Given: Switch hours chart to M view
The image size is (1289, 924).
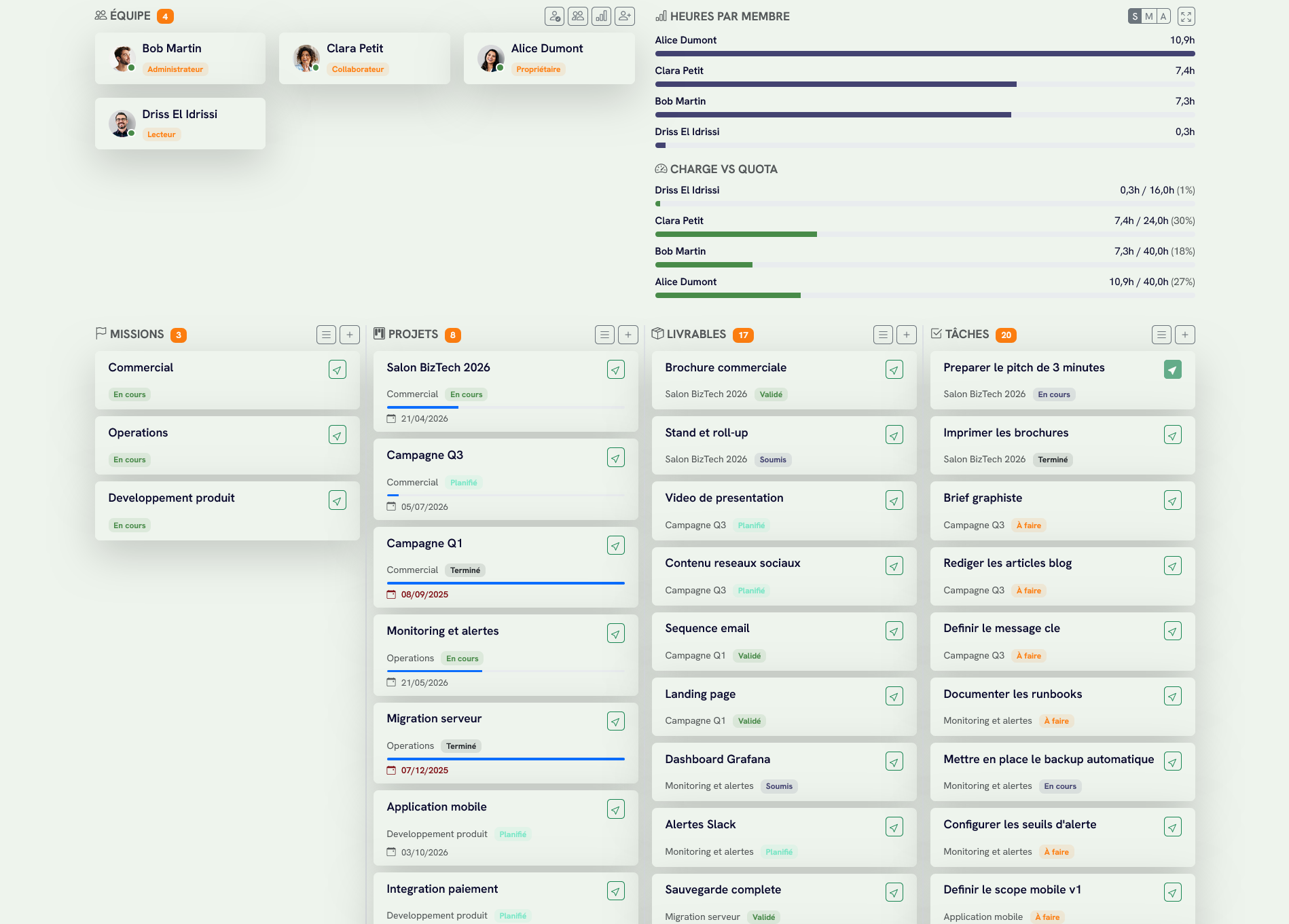Looking at the screenshot, I should [x=1148, y=16].
